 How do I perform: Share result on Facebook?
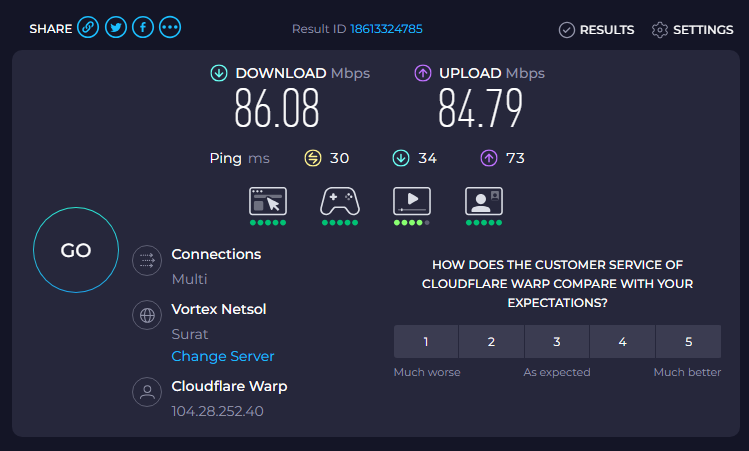pos(143,27)
